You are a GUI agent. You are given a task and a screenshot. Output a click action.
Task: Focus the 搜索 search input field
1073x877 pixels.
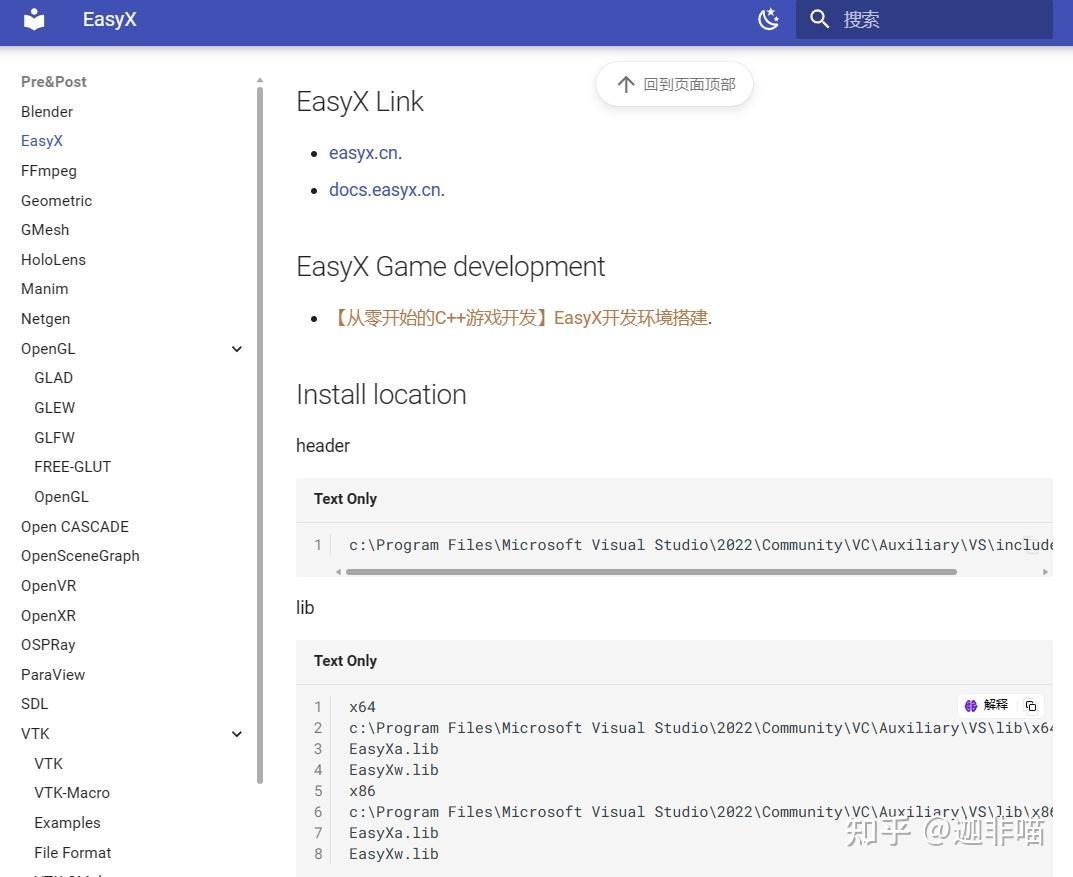(924, 19)
